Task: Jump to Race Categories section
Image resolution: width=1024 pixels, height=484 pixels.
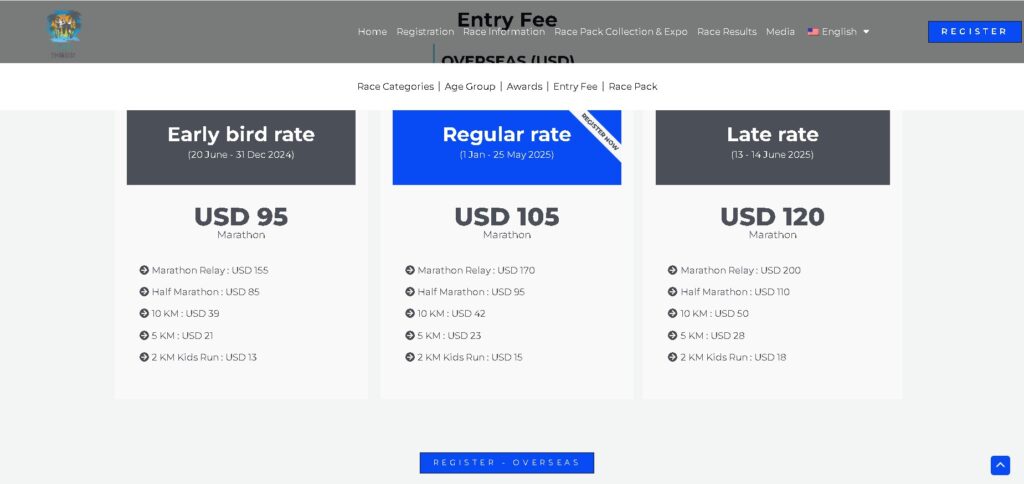Action: (395, 86)
